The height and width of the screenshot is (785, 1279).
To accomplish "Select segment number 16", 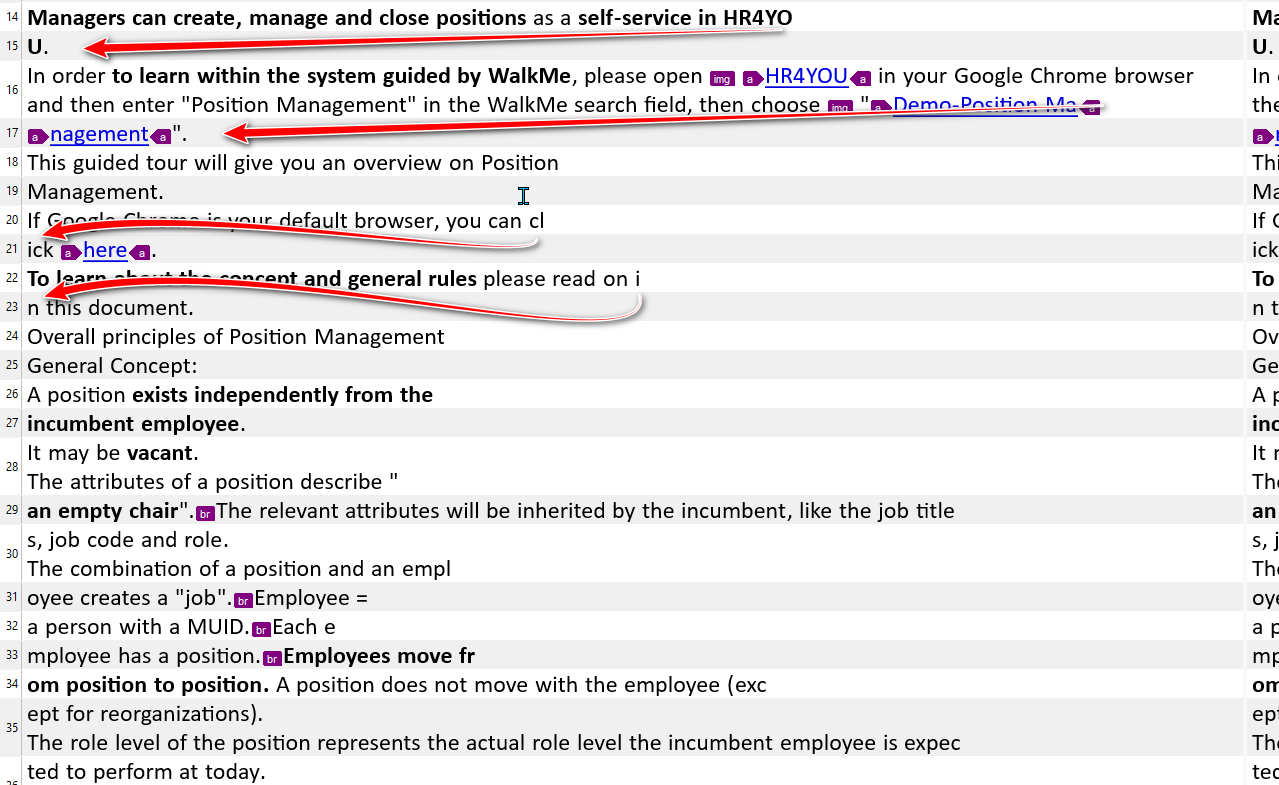I will [12, 90].
